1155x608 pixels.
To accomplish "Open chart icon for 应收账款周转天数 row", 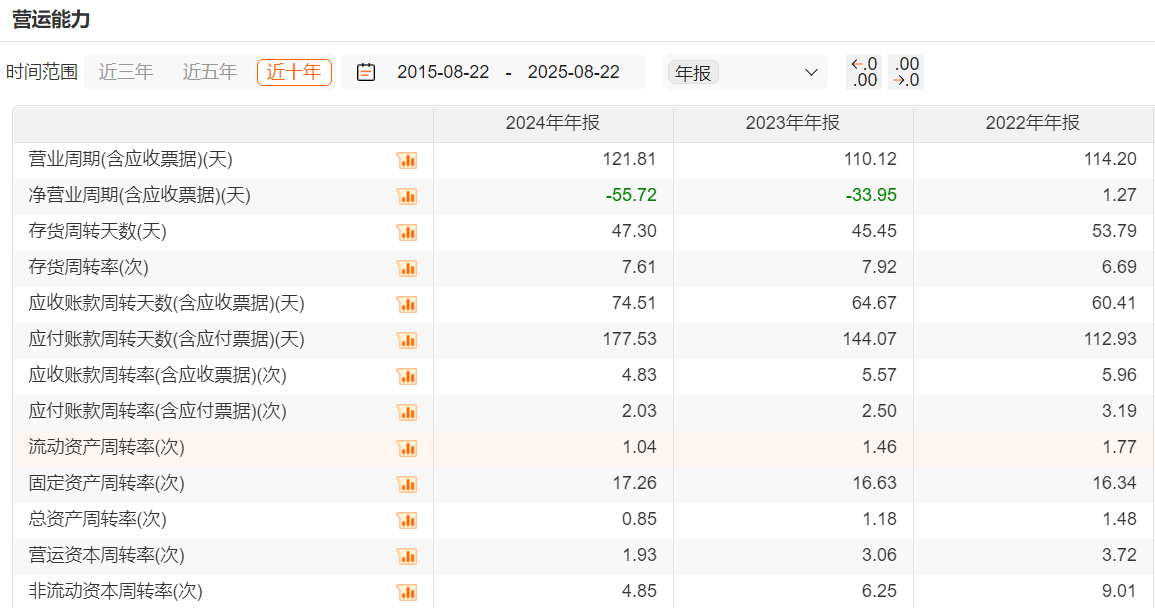I will coord(407,304).
